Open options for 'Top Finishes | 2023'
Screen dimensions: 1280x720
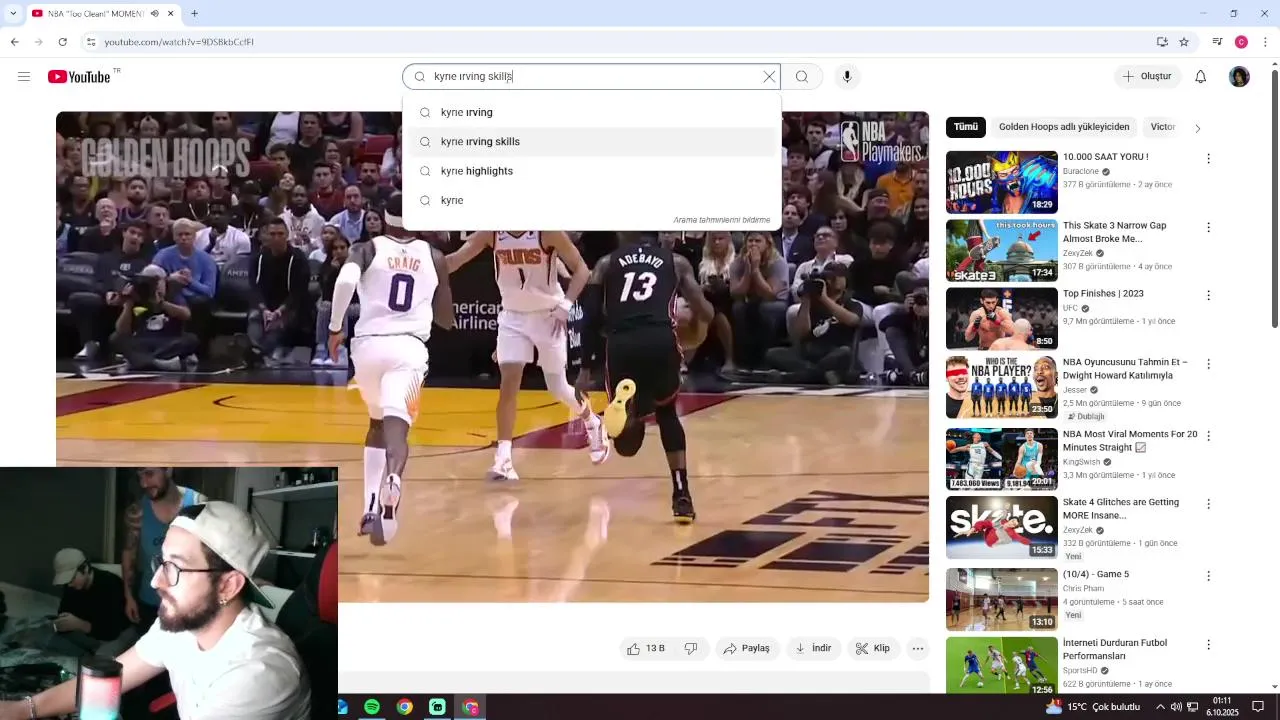pos(1208,295)
